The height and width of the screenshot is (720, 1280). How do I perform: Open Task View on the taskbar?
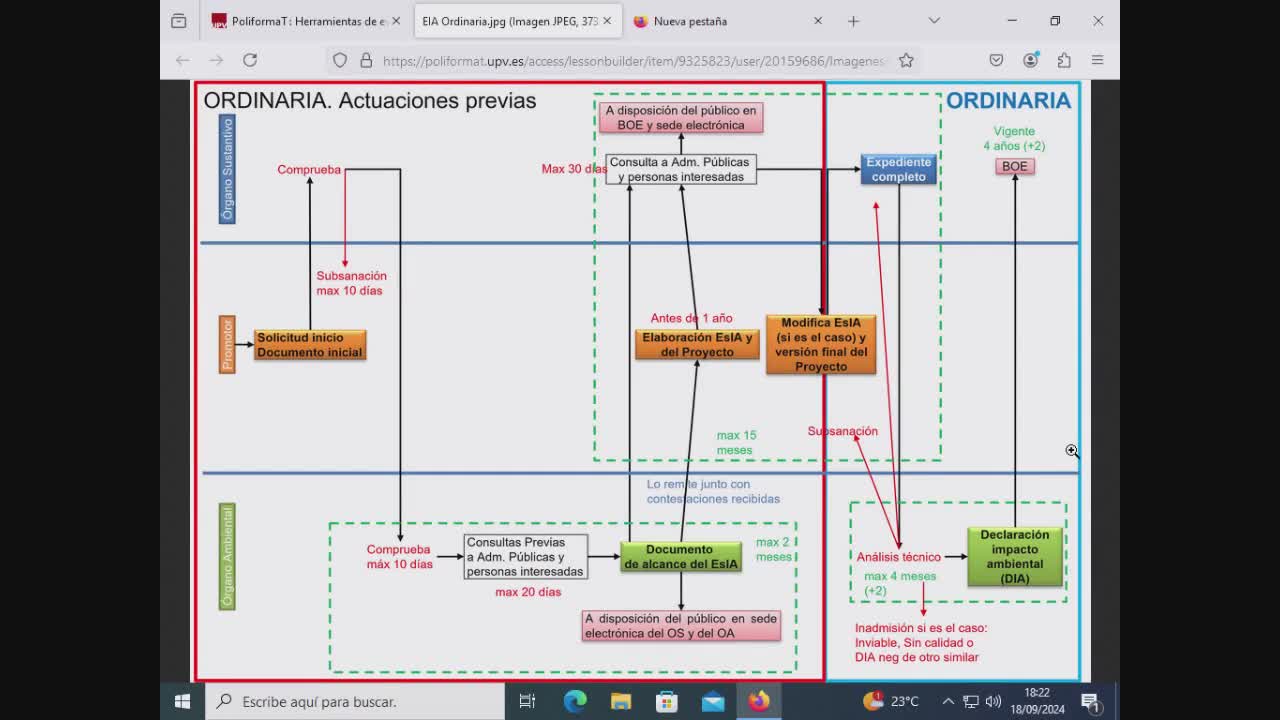(527, 701)
